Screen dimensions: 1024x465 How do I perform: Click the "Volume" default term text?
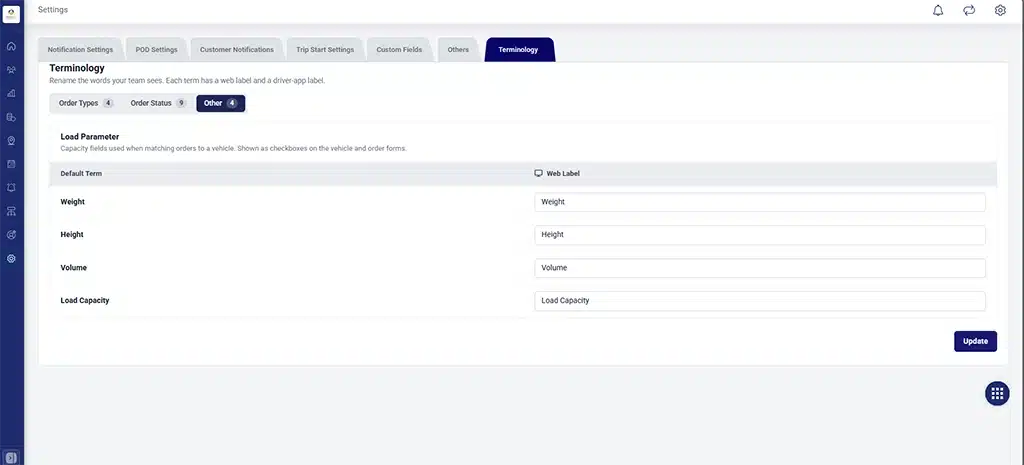click(74, 268)
